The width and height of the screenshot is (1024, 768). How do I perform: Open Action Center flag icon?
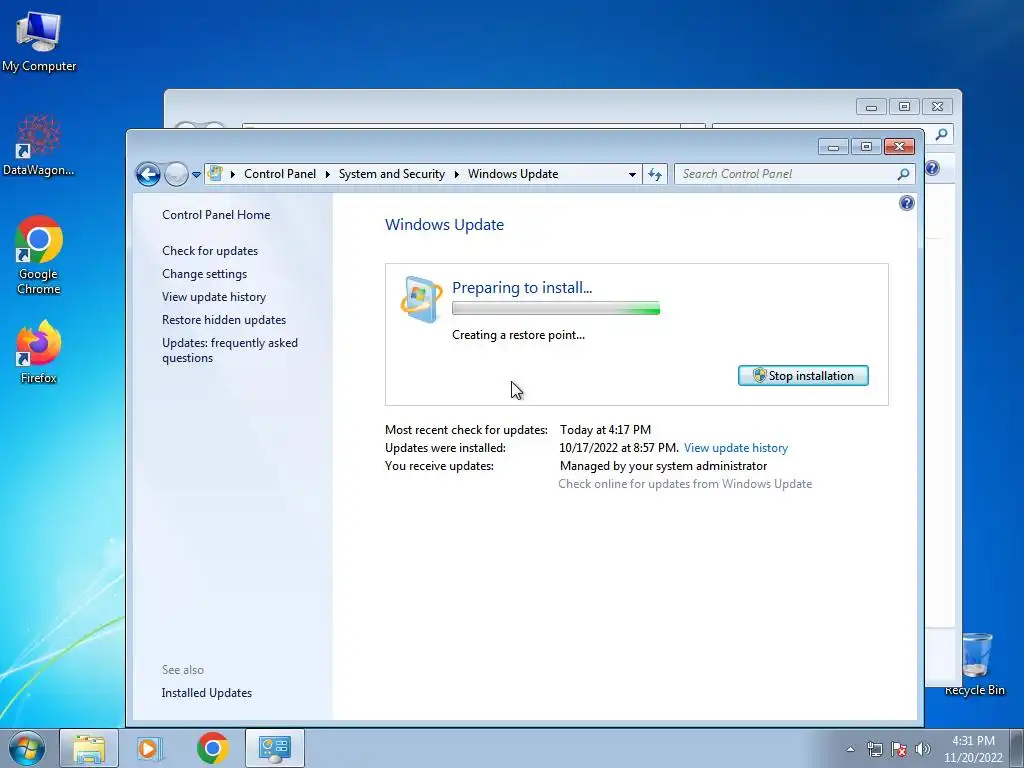(899, 749)
